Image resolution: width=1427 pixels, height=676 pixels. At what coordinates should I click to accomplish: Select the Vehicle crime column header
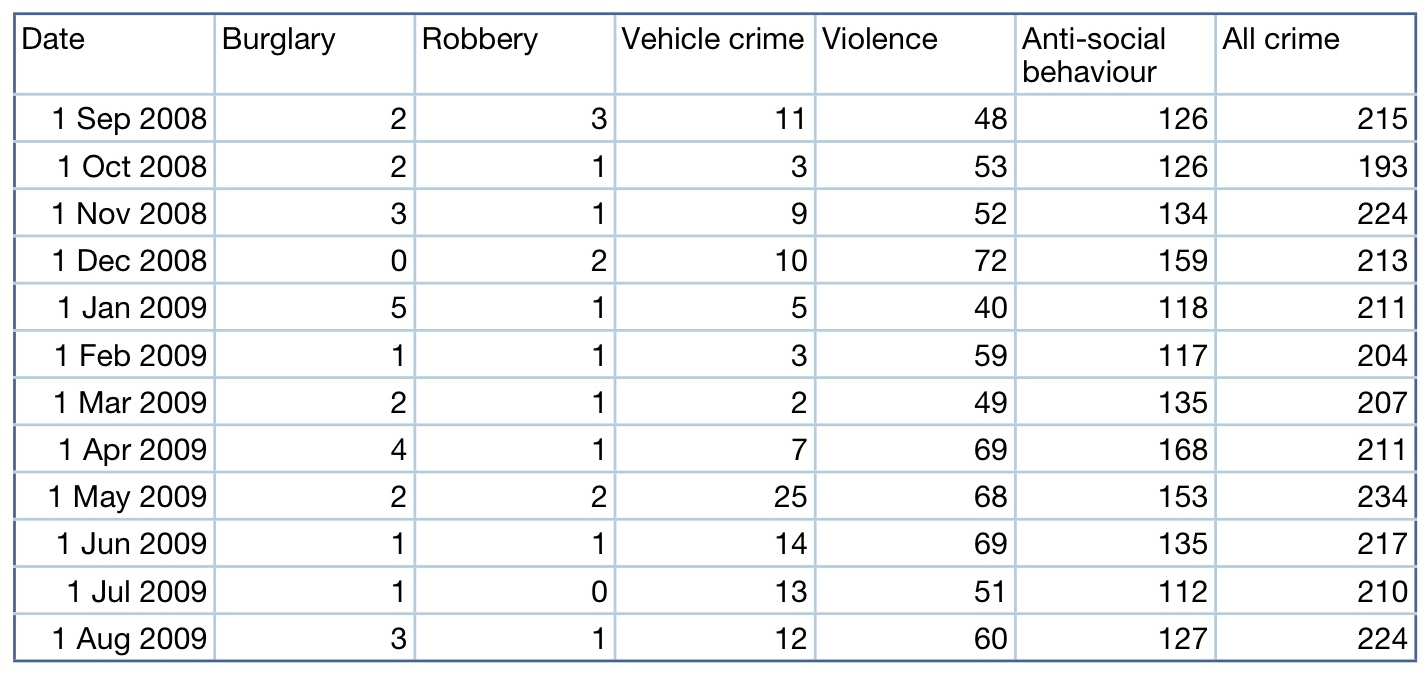pos(713,40)
